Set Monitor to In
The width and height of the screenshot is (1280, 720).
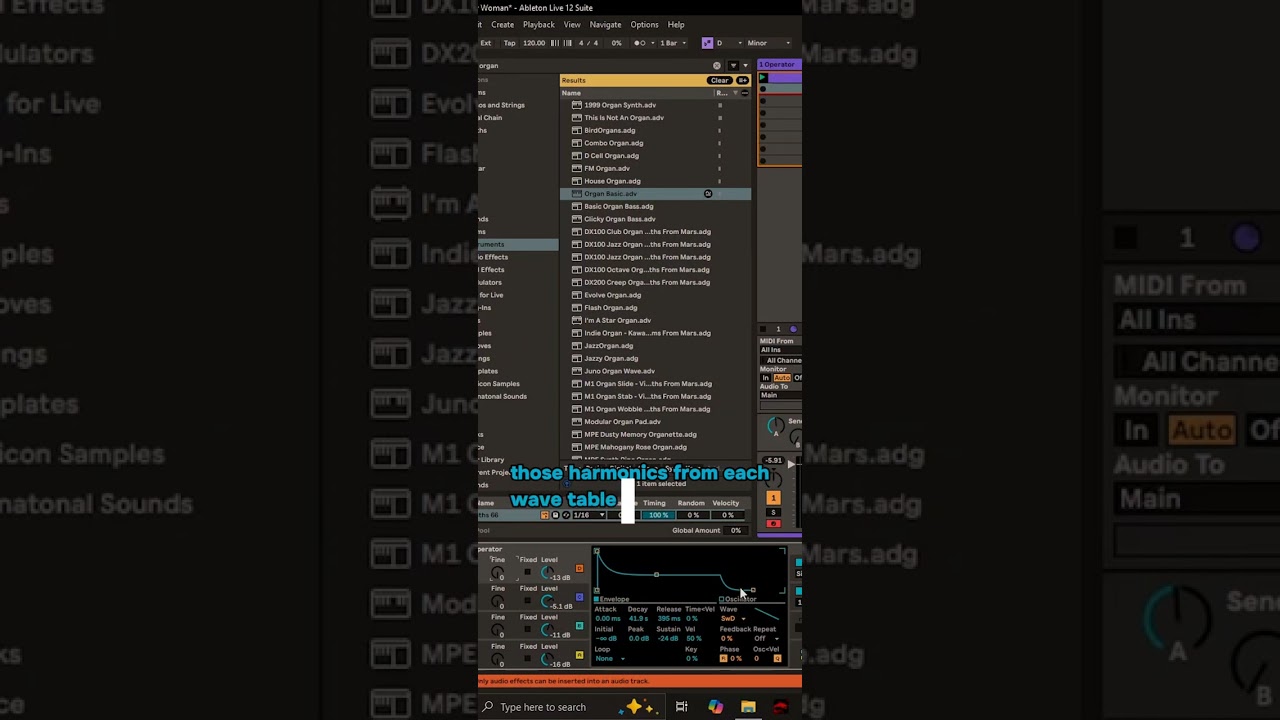[x=765, y=378]
